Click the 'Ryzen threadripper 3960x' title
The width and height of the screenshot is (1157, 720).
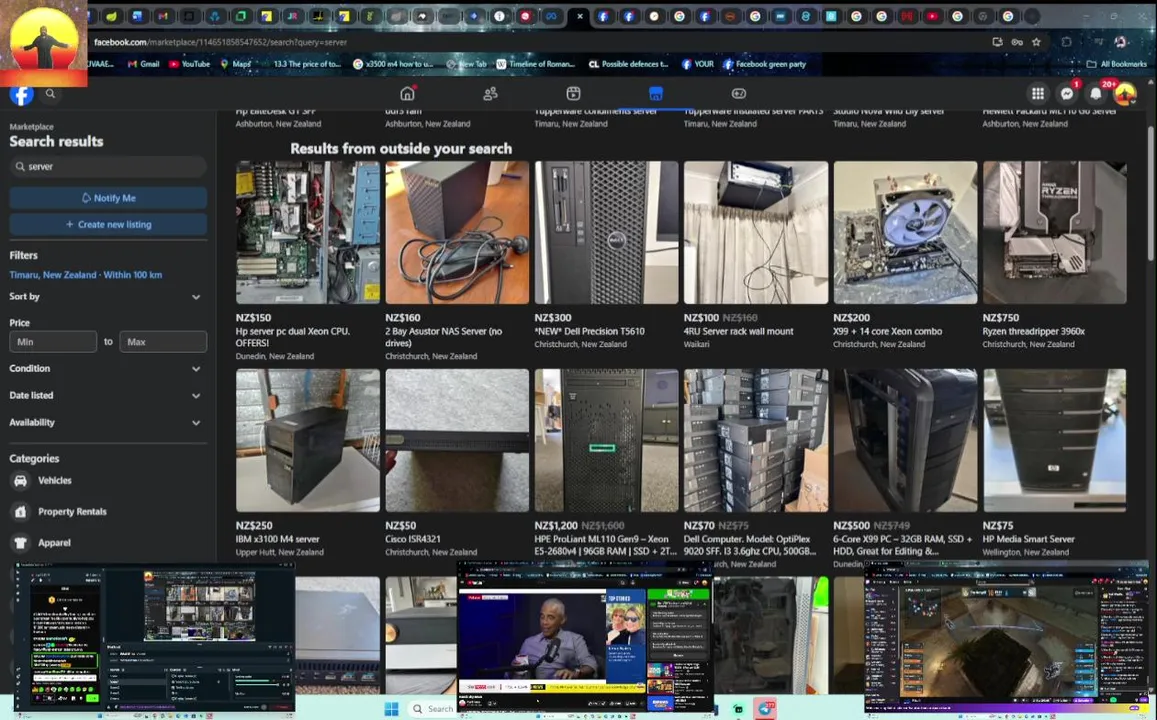pyautogui.click(x=1034, y=331)
